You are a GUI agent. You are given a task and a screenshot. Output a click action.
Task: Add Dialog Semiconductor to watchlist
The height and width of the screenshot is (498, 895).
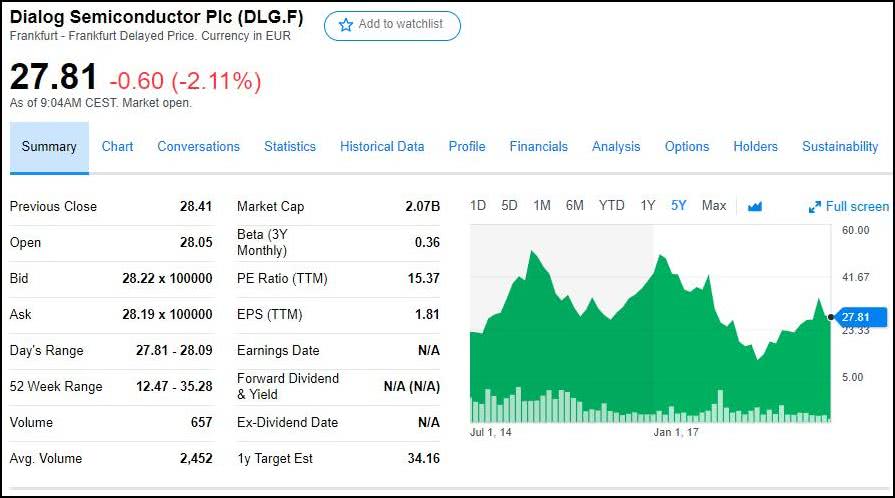point(392,26)
